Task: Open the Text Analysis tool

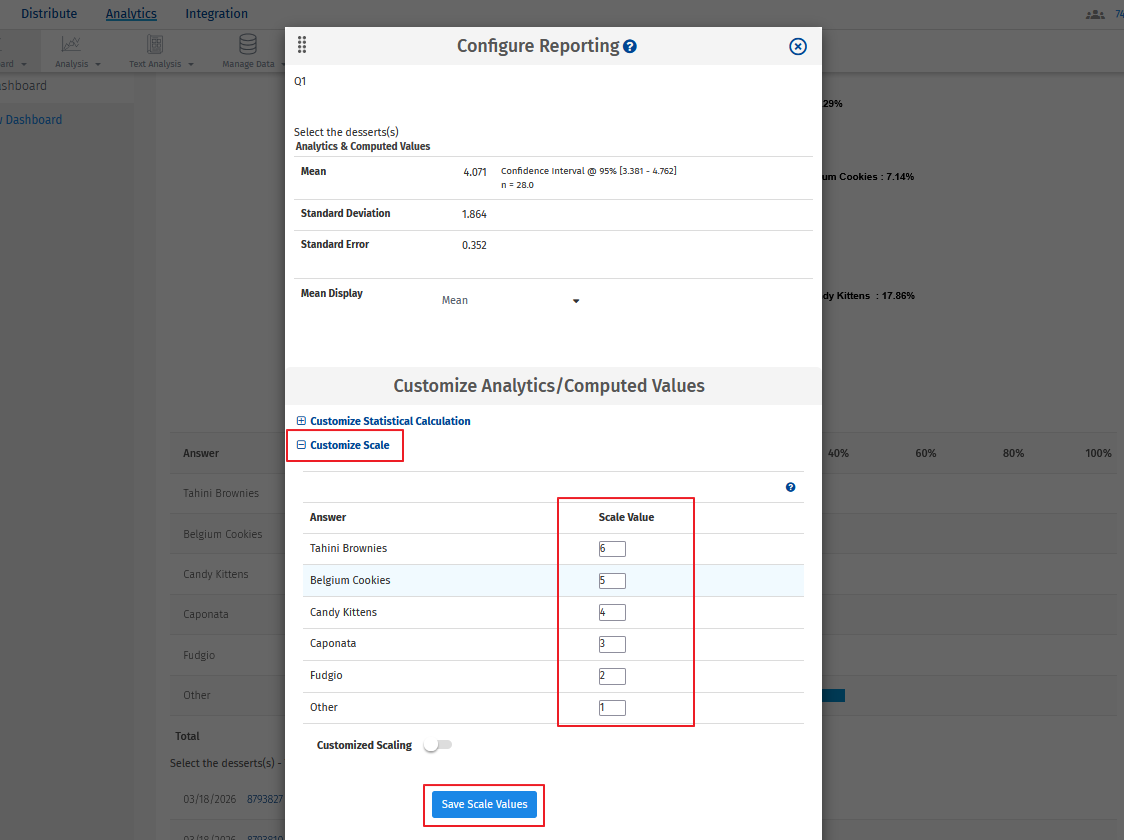Action: (155, 50)
